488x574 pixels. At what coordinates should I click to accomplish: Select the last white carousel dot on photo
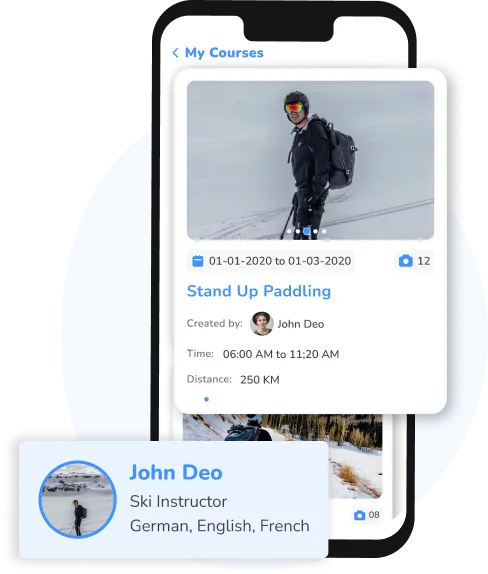click(324, 231)
